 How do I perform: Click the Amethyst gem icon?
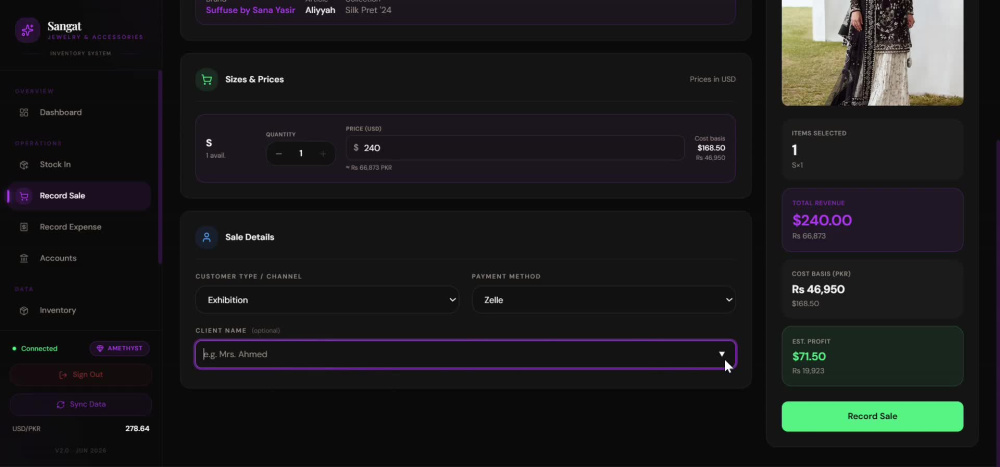point(99,349)
